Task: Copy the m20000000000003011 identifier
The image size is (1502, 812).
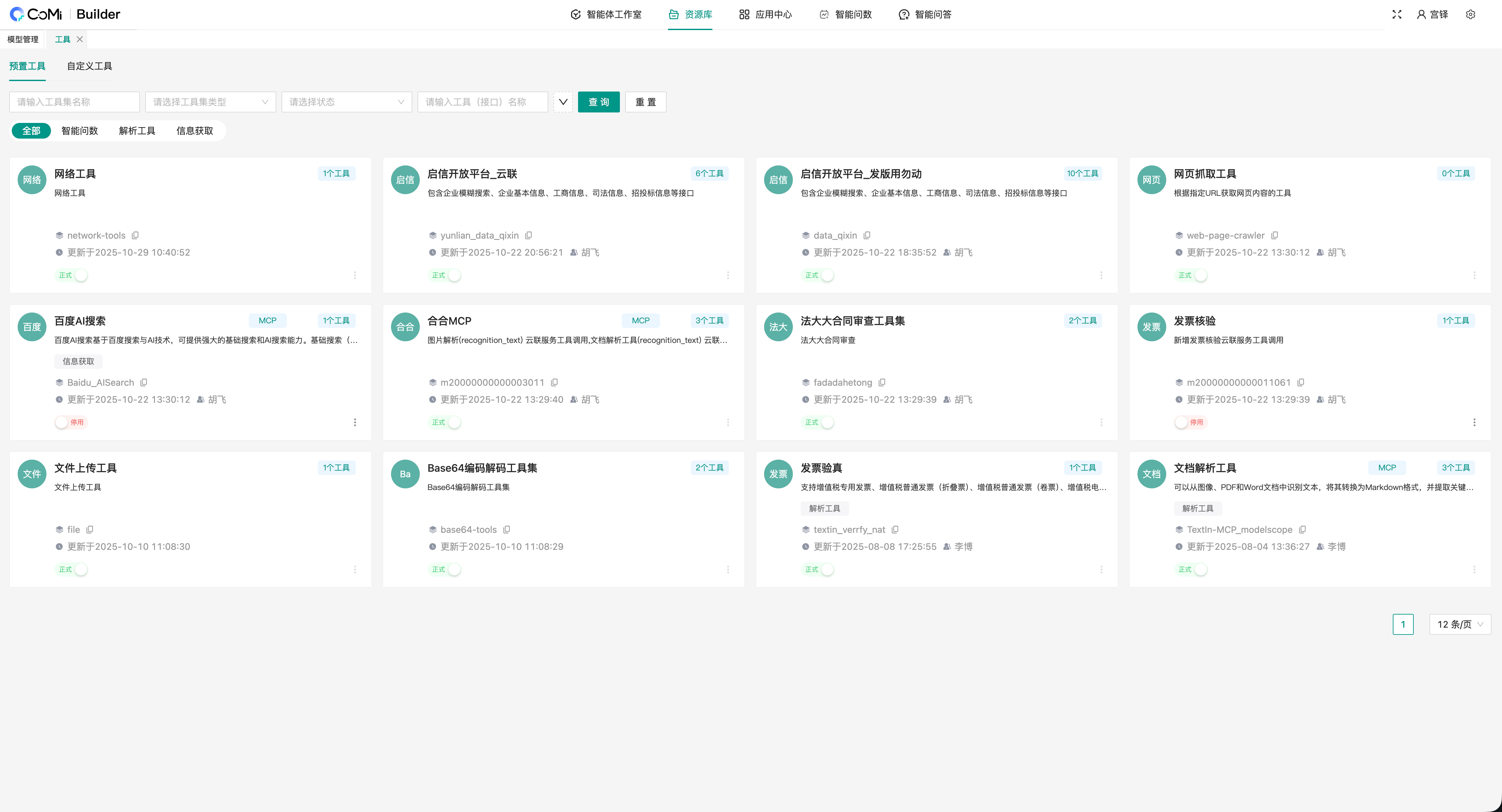Action: coord(555,382)
